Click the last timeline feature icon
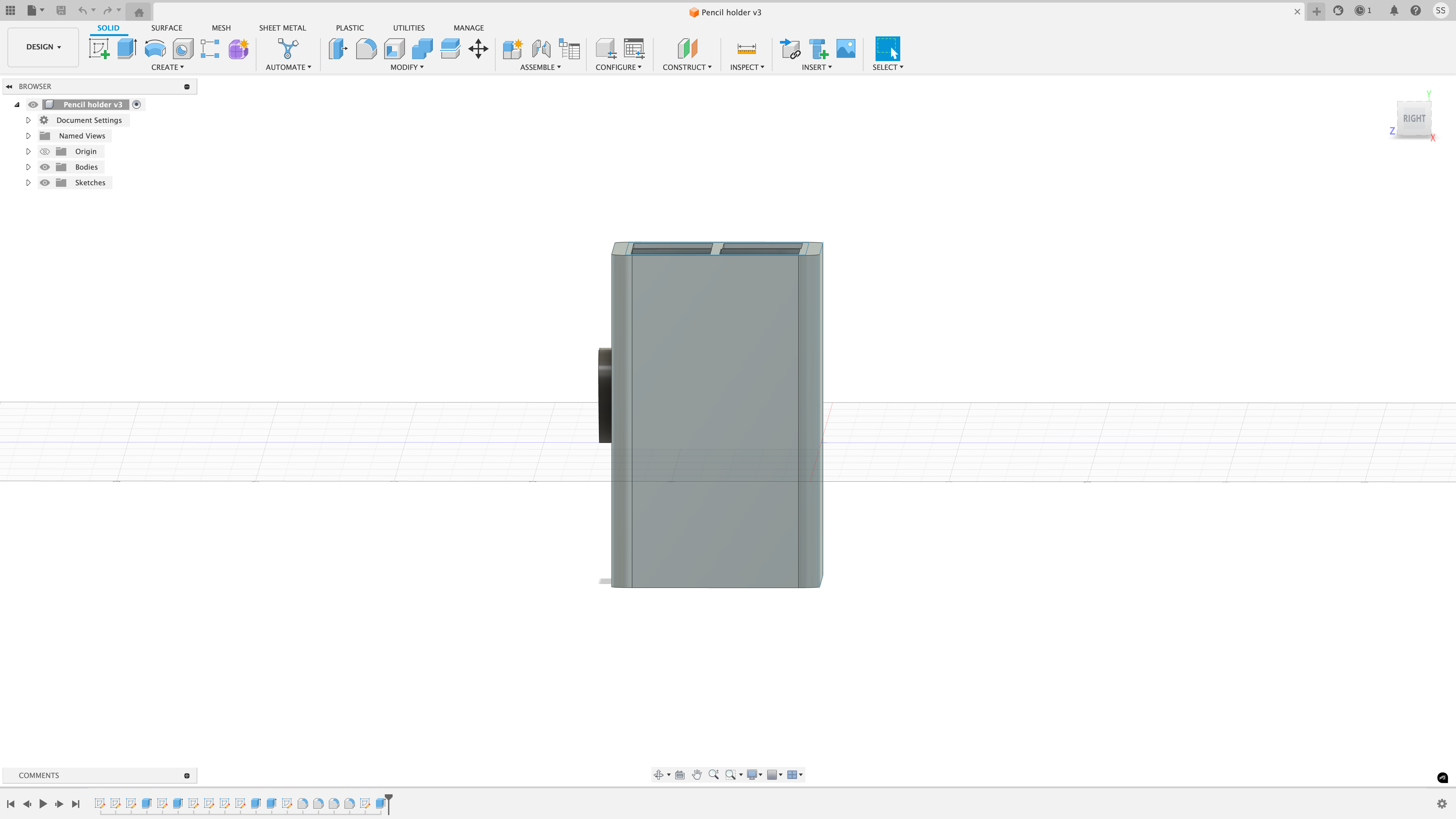Image resolution: width=1456 pixels, height=819 pixels. pyautogui.click(x=380, y=803)
